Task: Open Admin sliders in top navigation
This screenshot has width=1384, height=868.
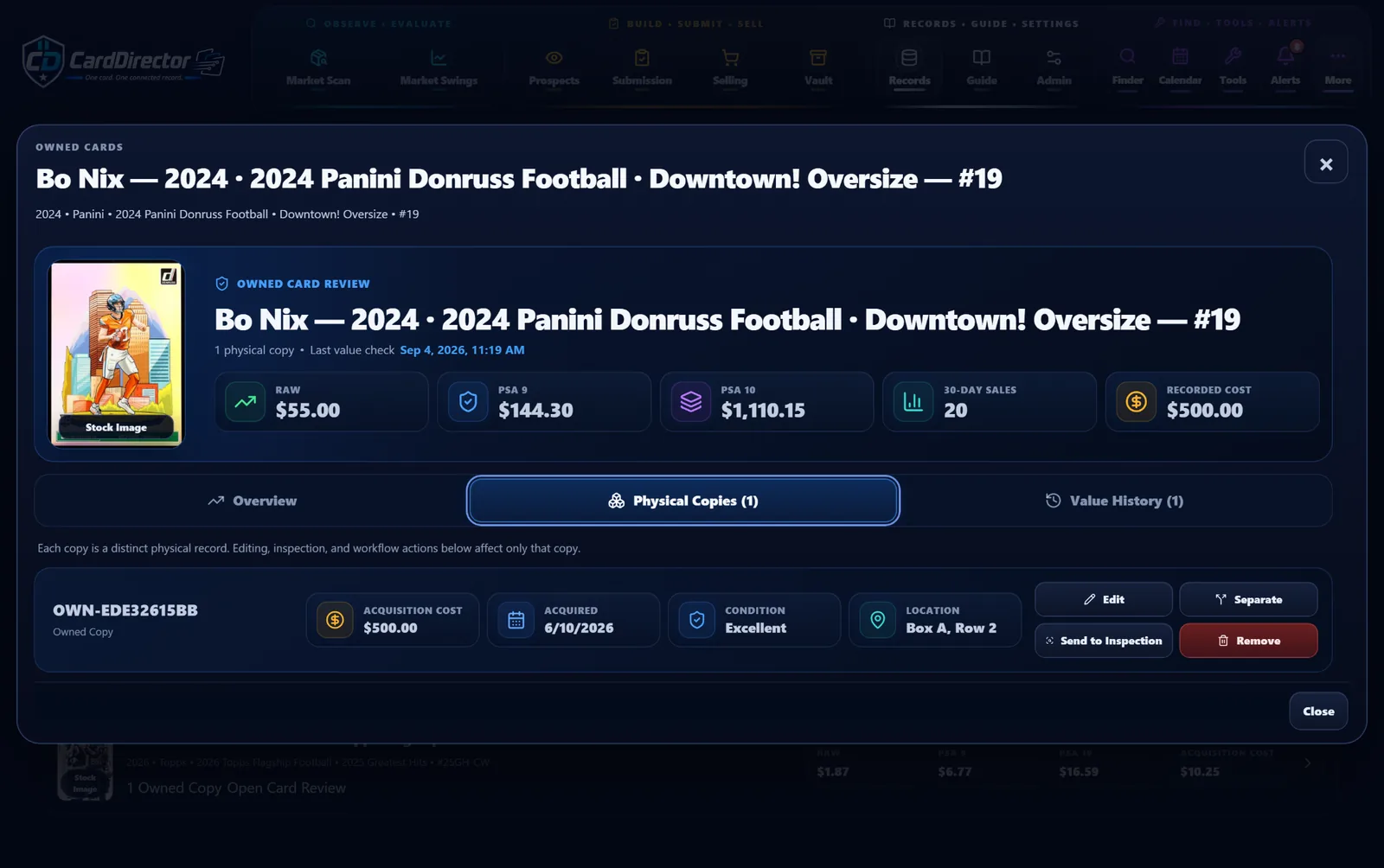Action: click(1054, 67)
